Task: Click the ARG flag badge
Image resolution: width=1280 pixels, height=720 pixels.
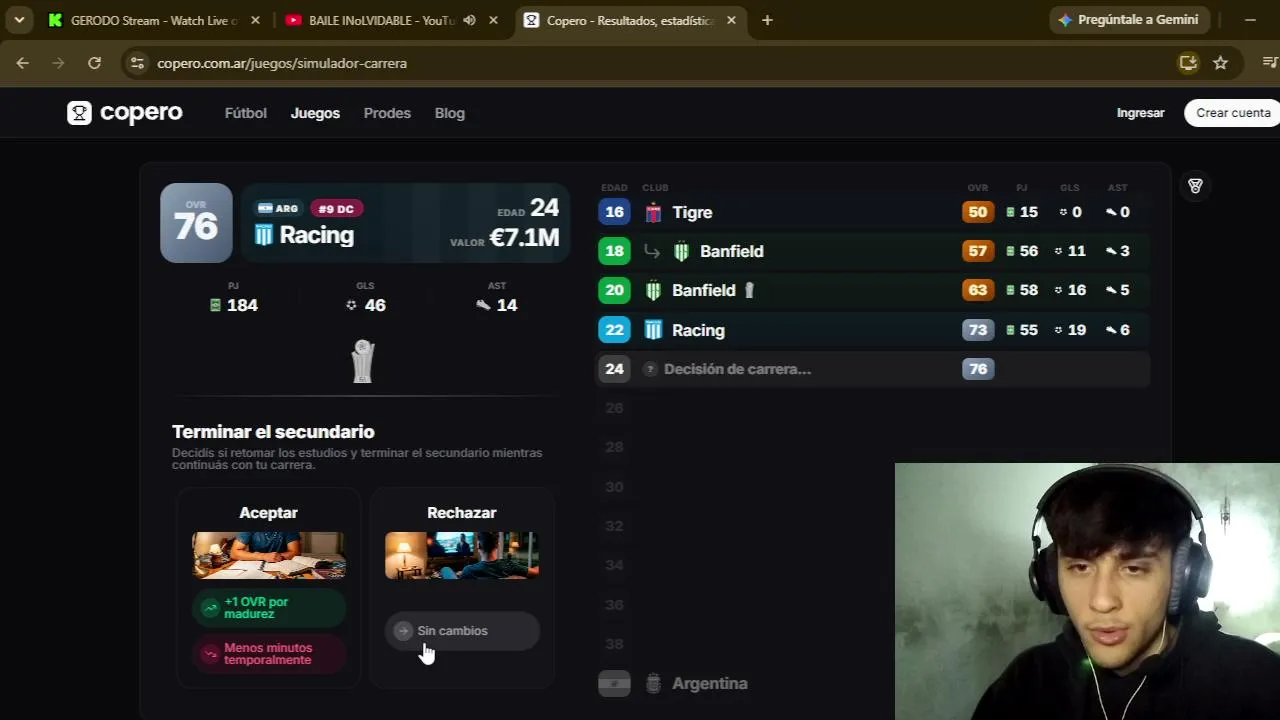Action: (278, 209)
